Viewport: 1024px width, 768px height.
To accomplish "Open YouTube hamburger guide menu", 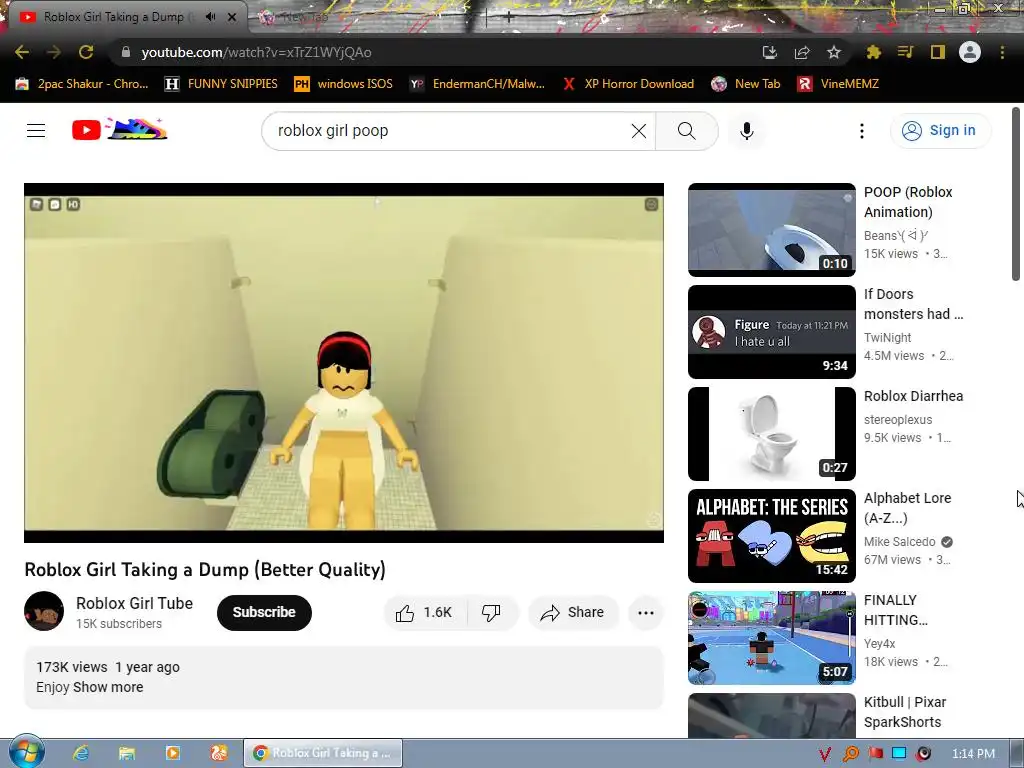I will point(36,131).
